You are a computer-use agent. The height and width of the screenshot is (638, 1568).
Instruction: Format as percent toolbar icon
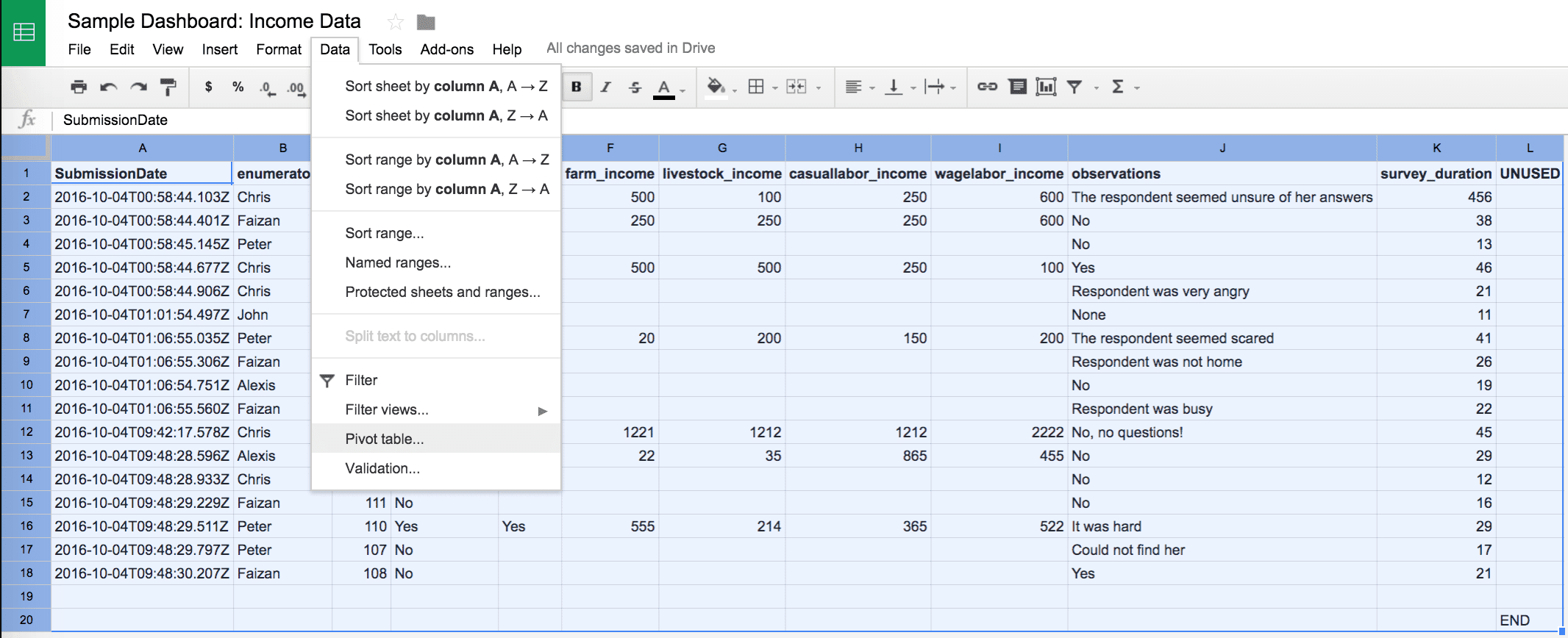[x=238, y=87]
